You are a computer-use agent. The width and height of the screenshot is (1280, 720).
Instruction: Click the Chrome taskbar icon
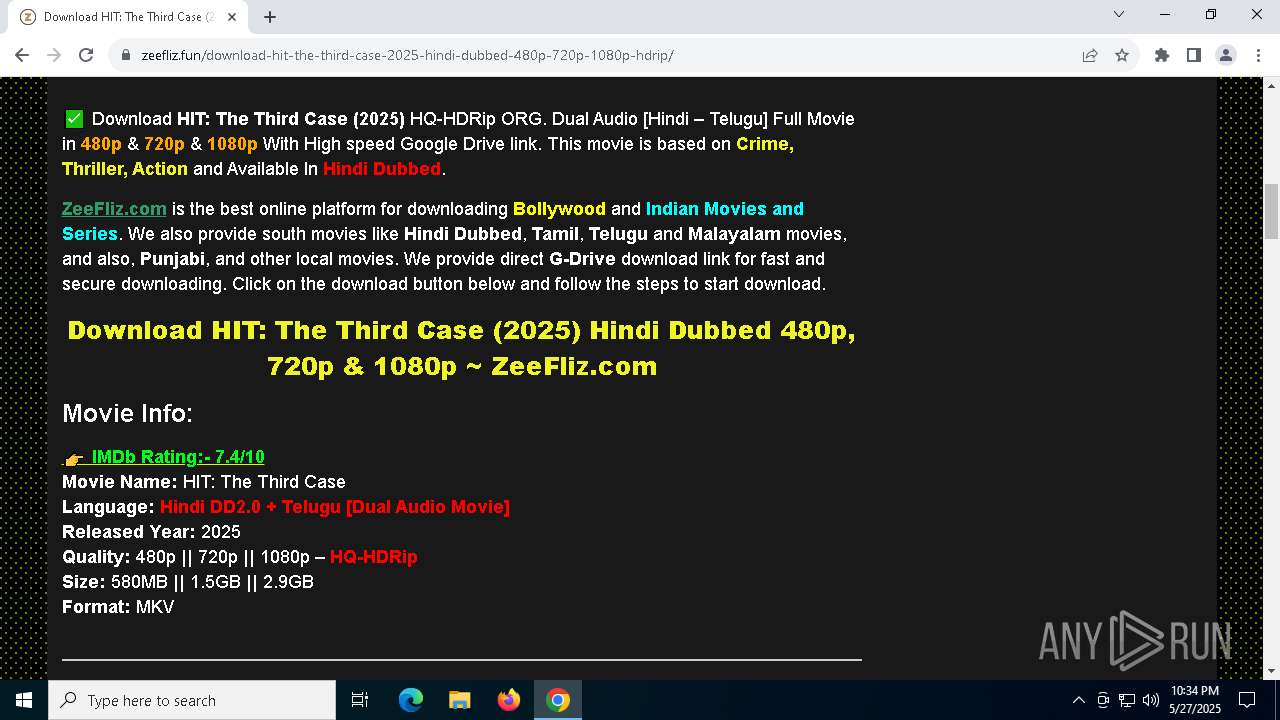(x=558, y=700)
